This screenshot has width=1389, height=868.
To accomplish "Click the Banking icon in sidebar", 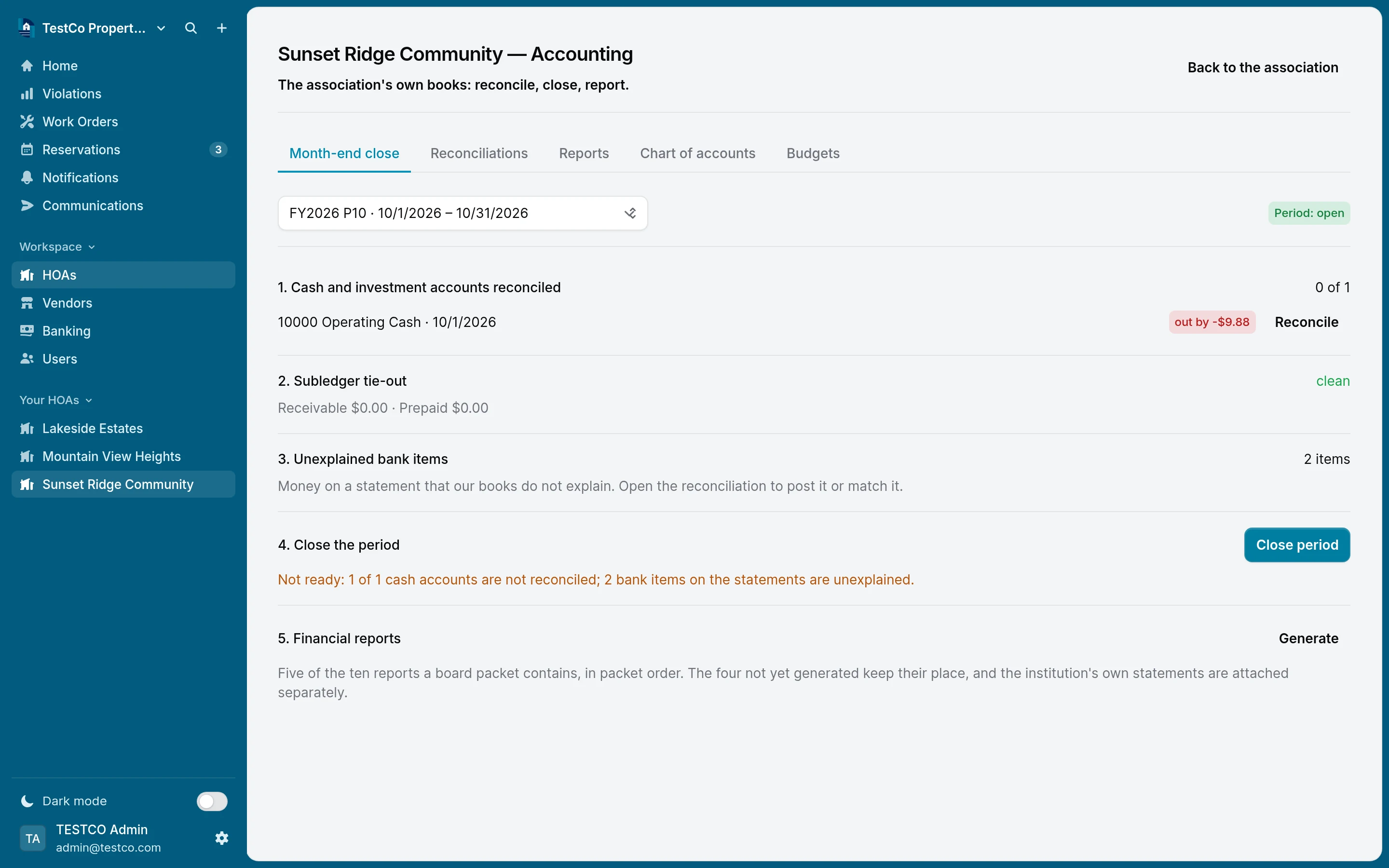I will (x=27, y=331).
